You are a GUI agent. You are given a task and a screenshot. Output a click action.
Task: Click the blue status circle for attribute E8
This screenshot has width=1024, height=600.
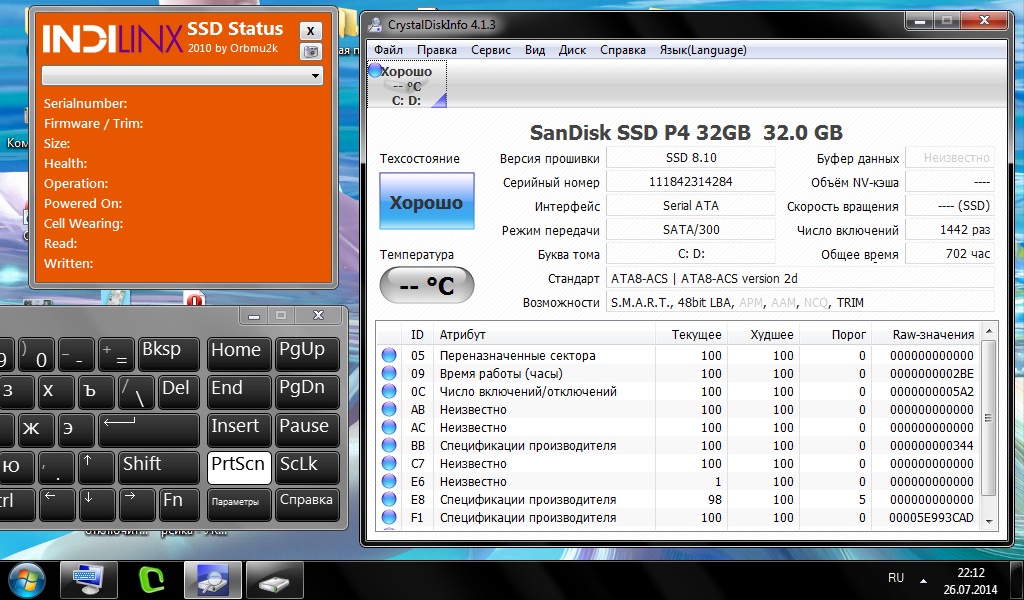click(389, 500)
